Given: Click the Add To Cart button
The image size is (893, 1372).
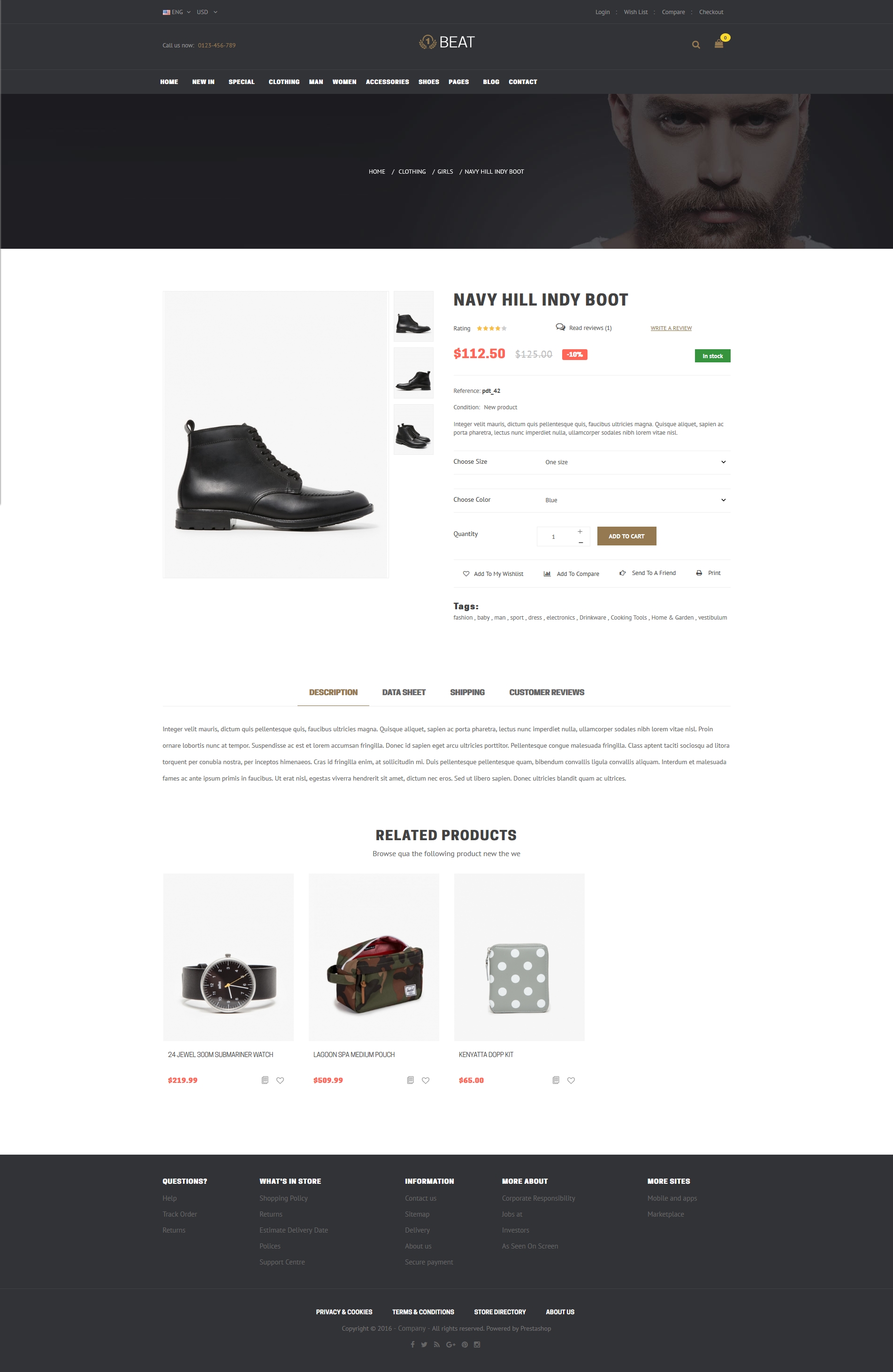Looking at the screenshot, I should point(626,536).
